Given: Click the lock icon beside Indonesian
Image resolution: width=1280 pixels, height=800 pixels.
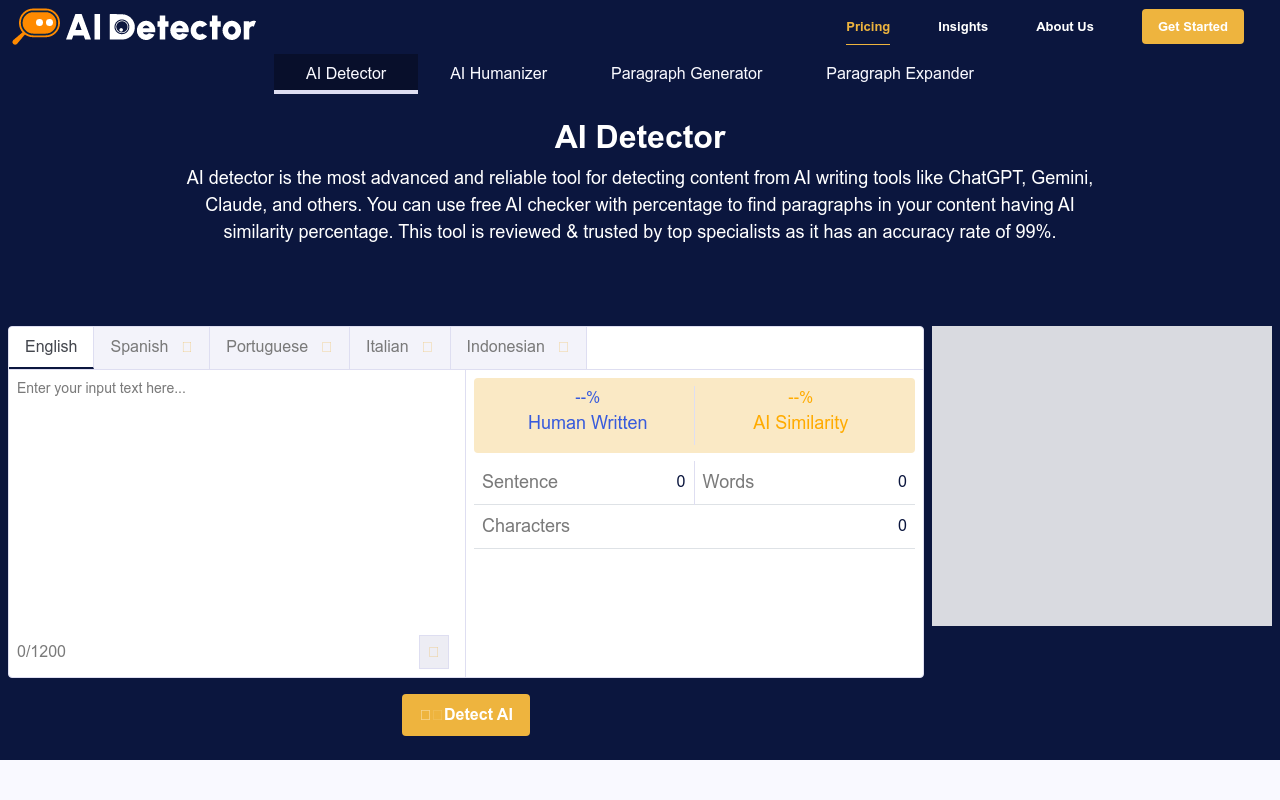Looking at the screenshot, I should pos(564,347).
